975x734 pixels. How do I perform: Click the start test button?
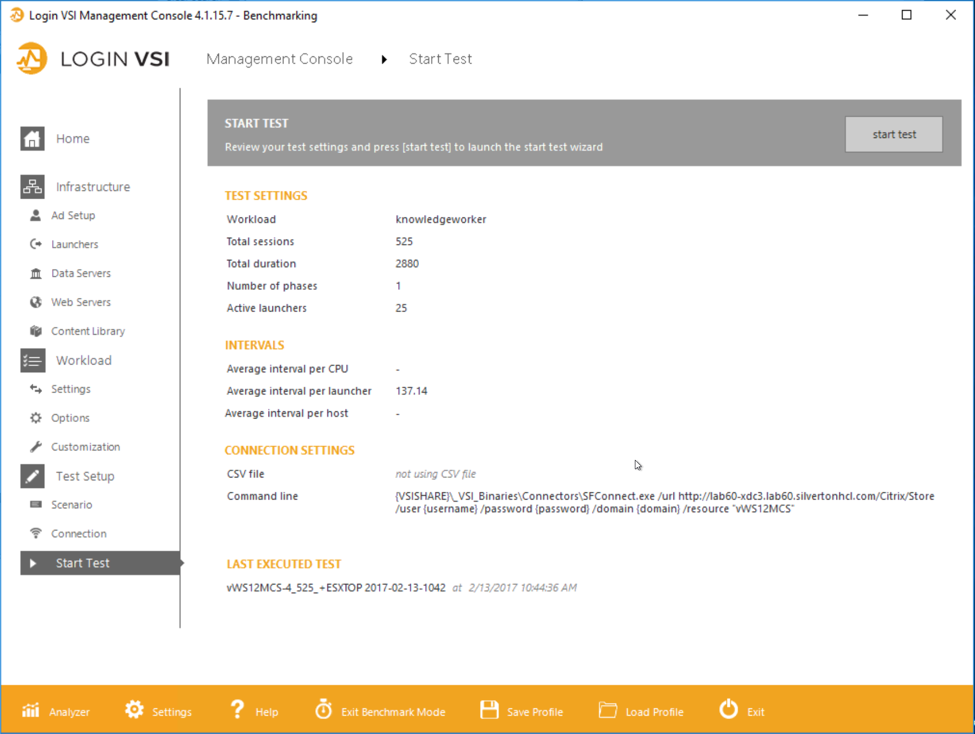893,135
